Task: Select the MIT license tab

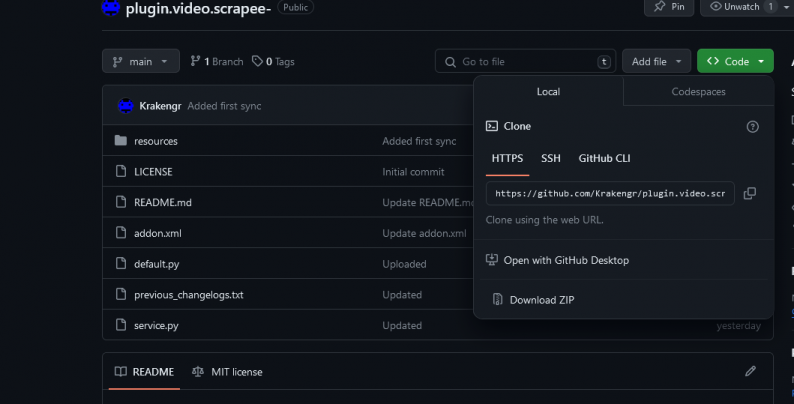Action: tap(227, 372)
